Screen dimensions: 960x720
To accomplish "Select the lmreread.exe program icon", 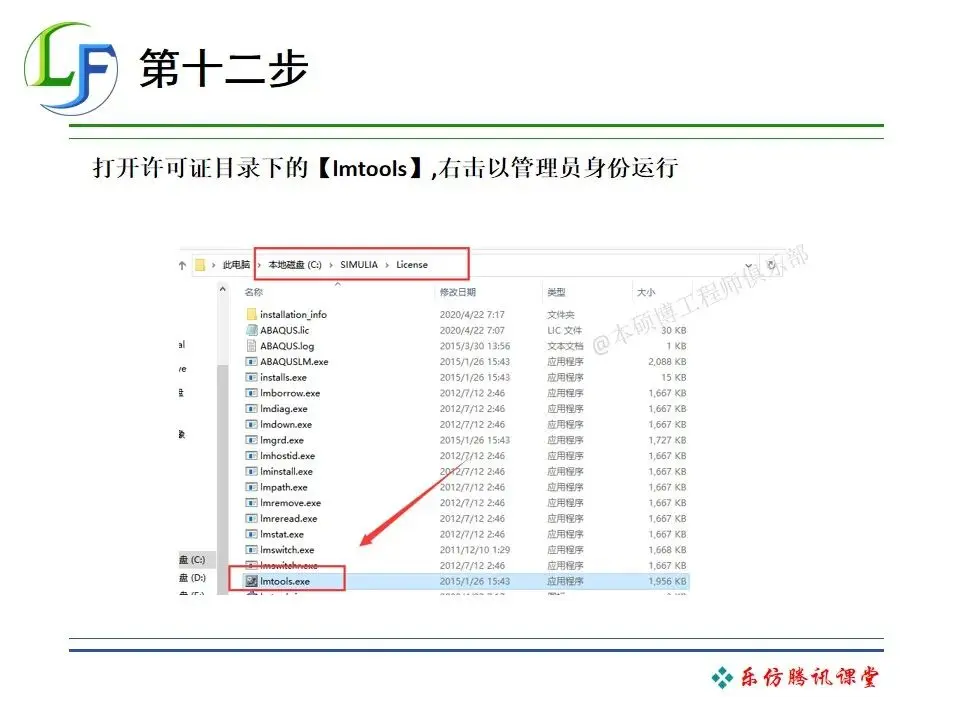I will [251, 519].
